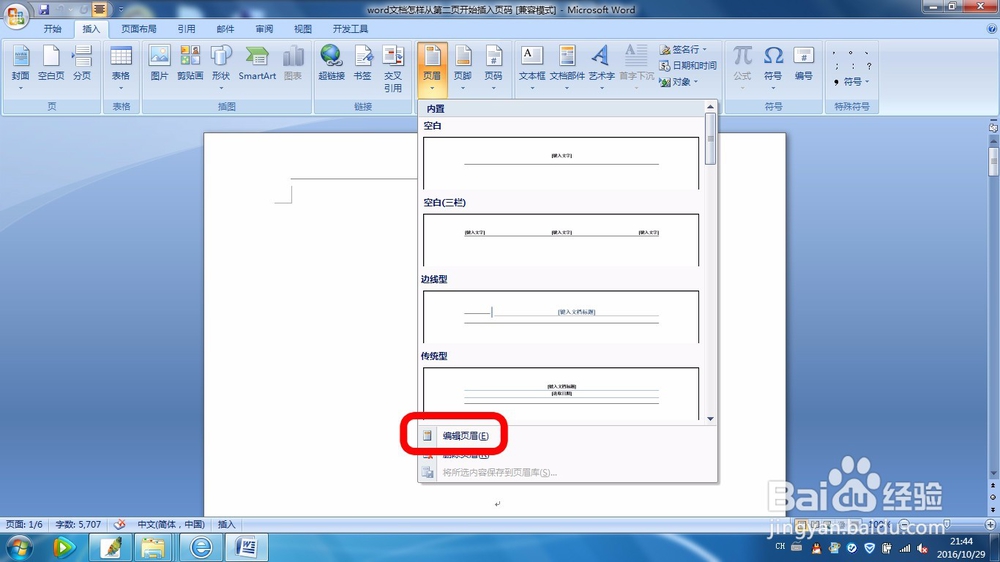Expand the signature line (签名行) dropdown
This screenshot has width=1000, height=562.
coord(704,49)
